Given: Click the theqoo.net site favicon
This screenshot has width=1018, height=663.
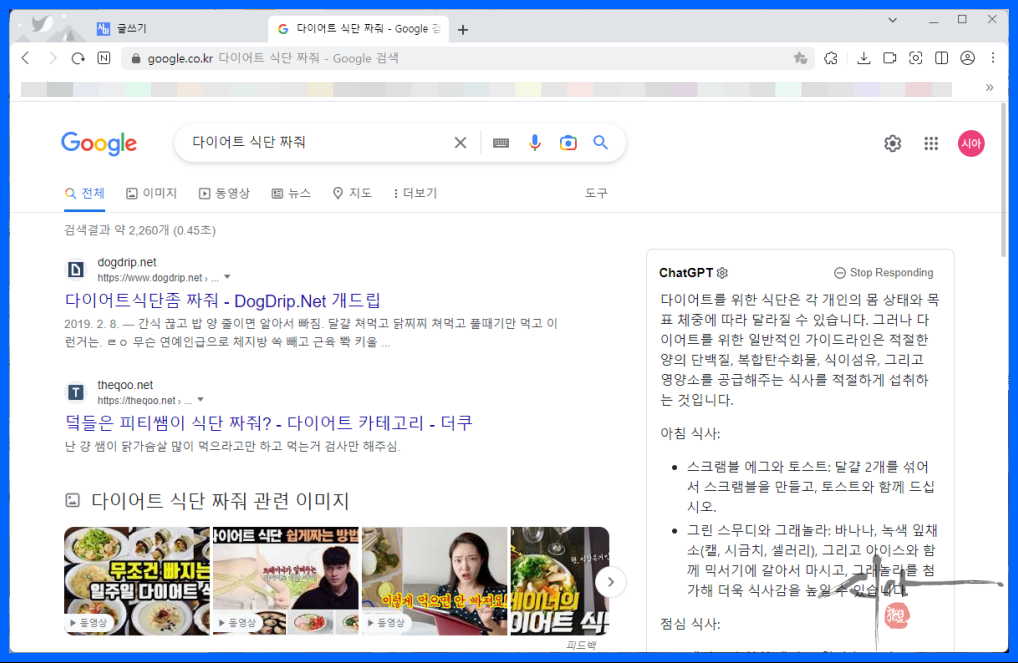Looking at the screenshot, I should coord(76,392).
